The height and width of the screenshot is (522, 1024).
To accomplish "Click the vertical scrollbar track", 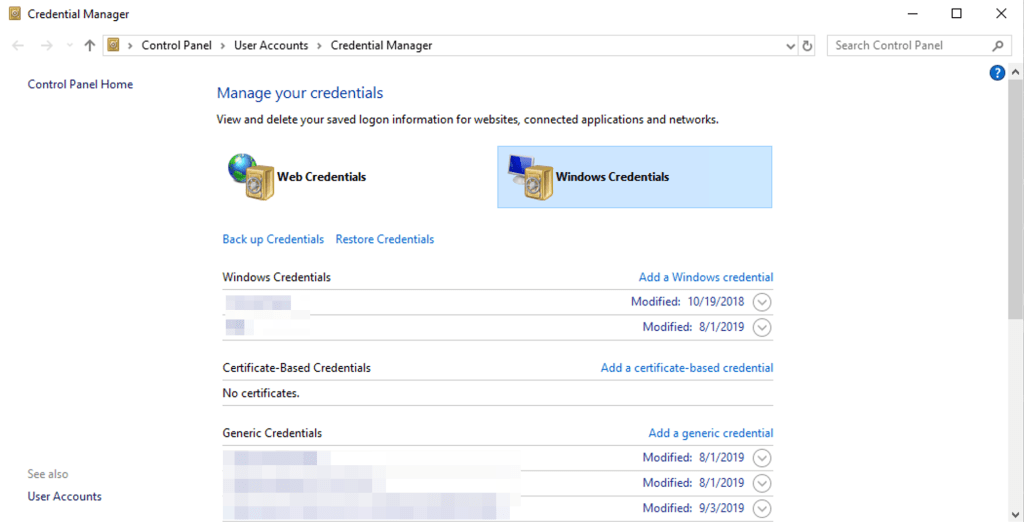I will pos(1015,420).
